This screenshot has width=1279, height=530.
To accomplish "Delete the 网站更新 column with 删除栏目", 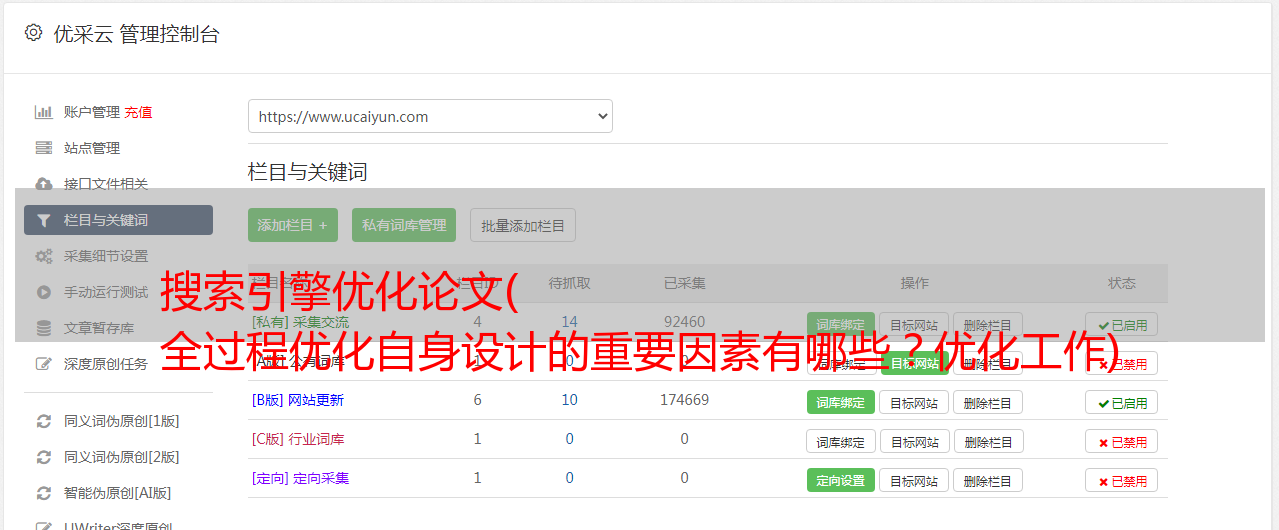I will pos(988,402).
